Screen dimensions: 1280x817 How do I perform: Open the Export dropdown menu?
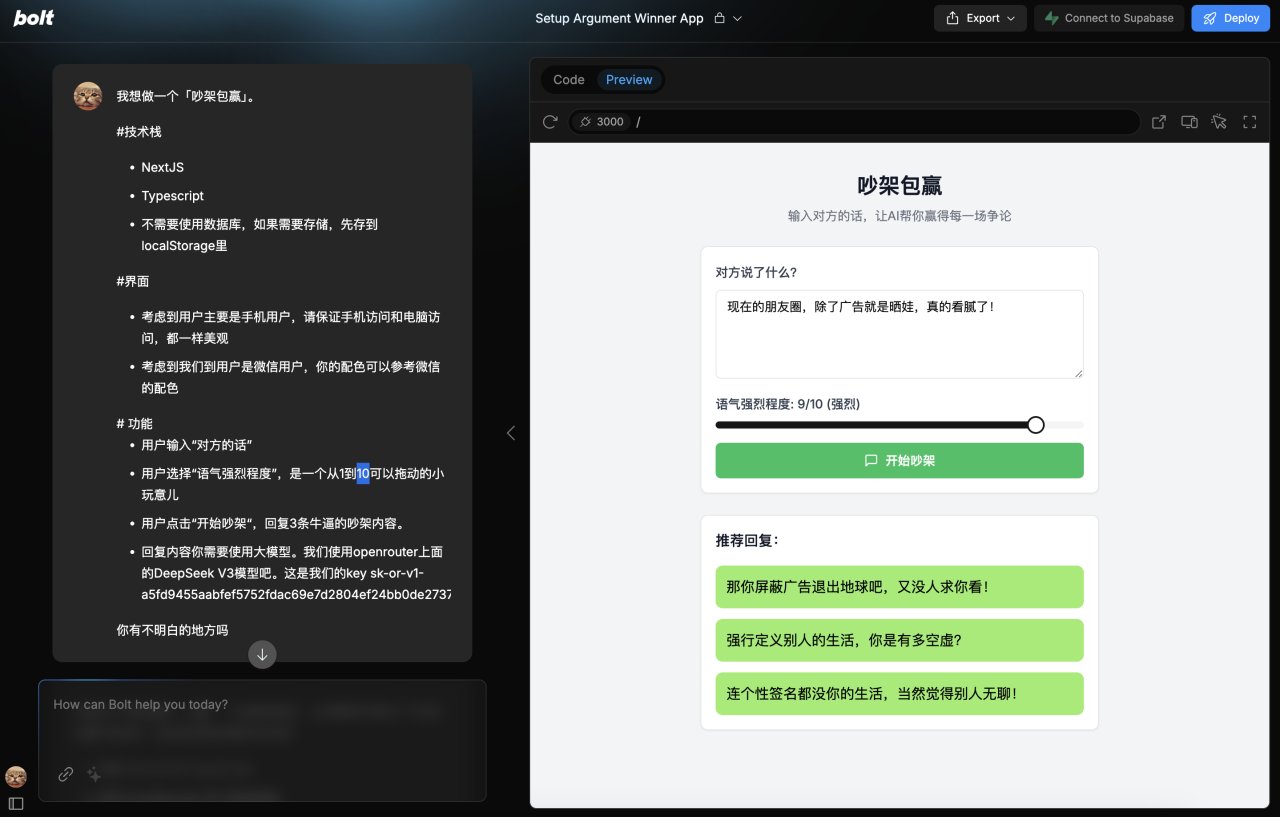coord(980,18)
